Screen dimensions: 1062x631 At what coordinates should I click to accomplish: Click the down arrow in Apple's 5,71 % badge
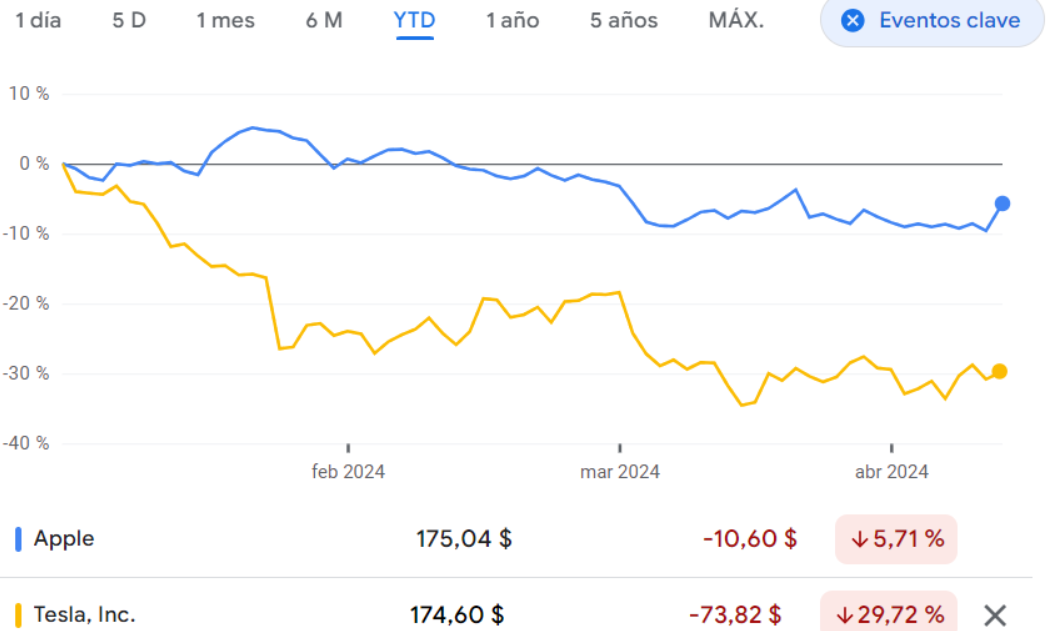[859, 539]
